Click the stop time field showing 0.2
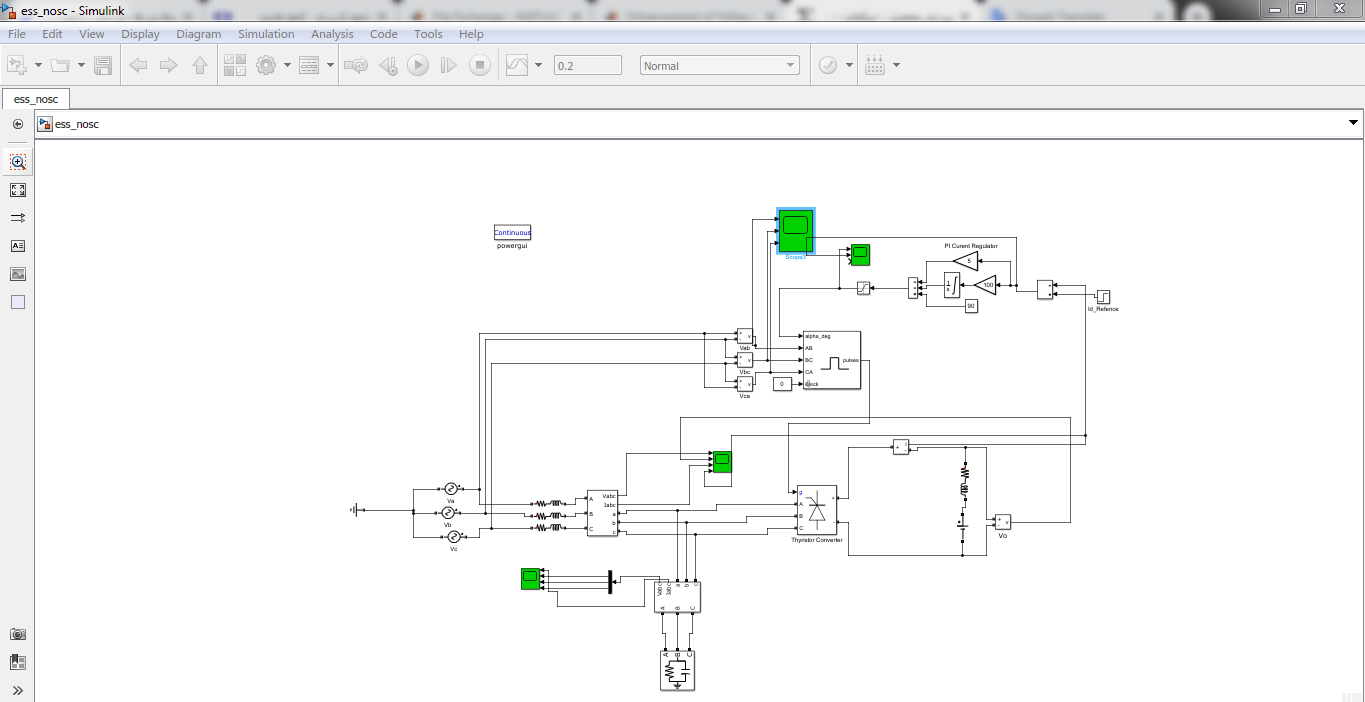The width and height of the screenshot is (1365, 702). click(x=587, y=66)
